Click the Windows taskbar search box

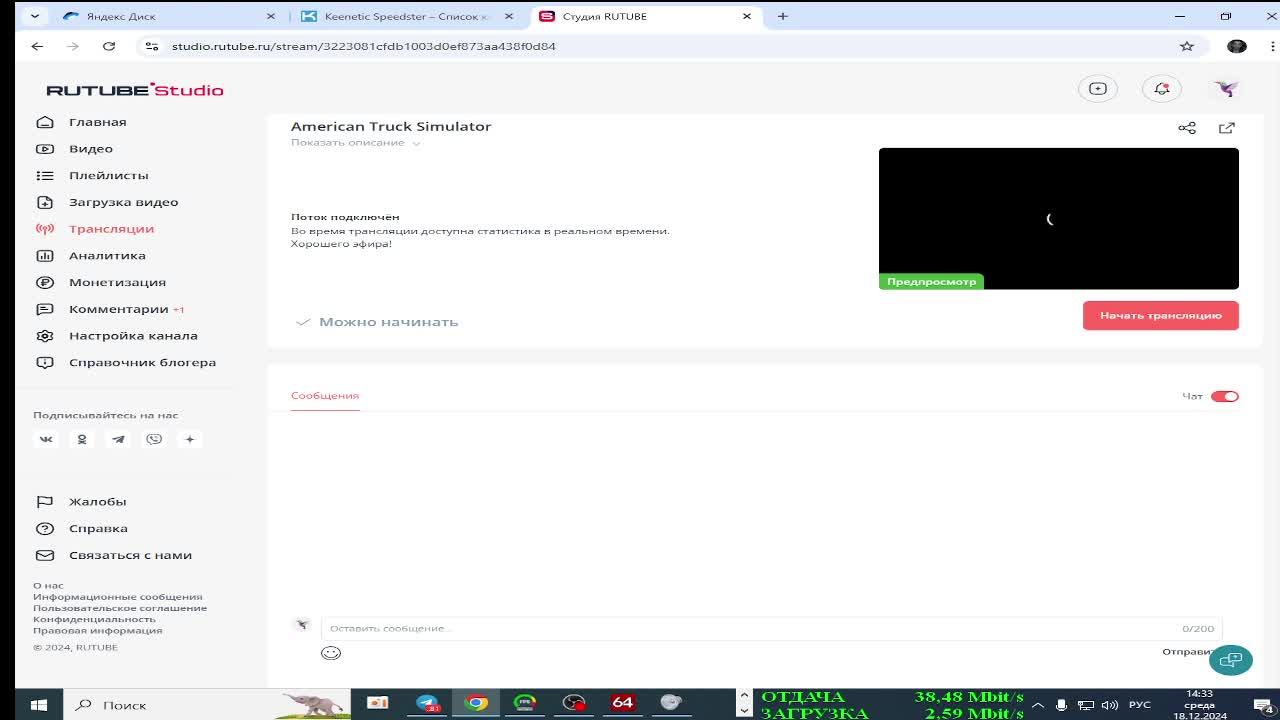[x=208, y=705]
